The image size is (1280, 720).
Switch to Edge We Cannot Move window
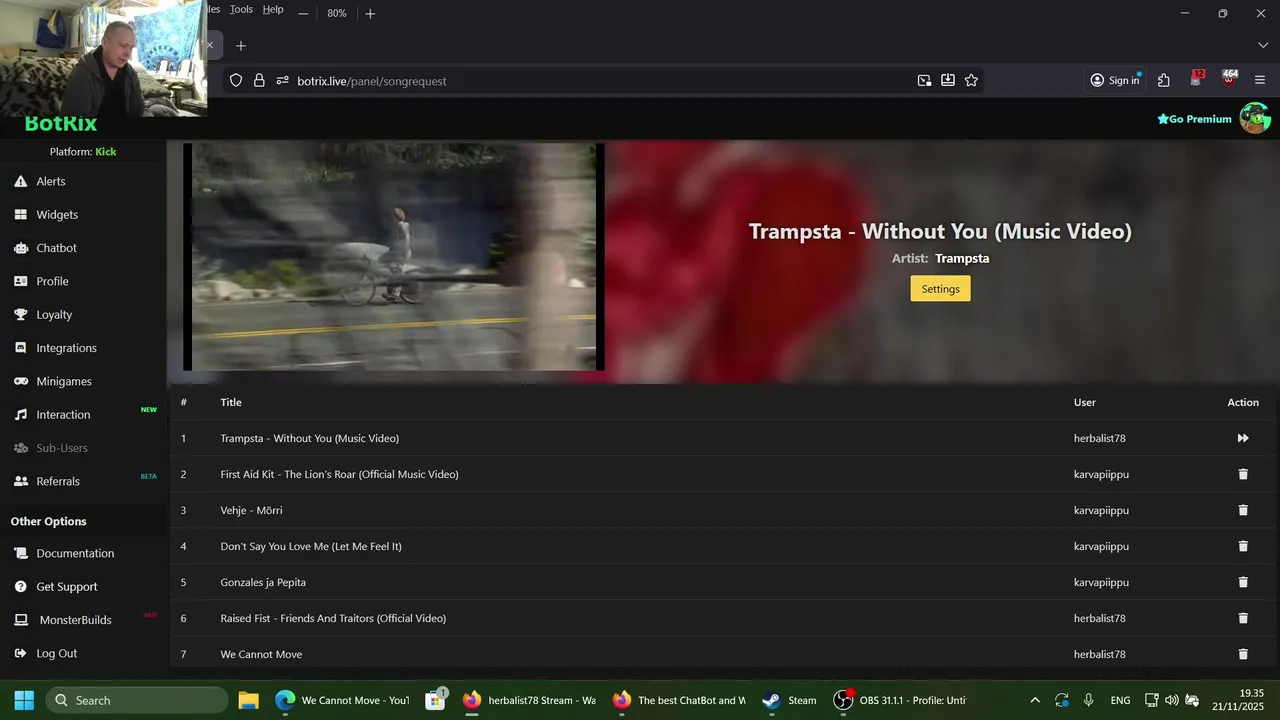click(342, 700)
